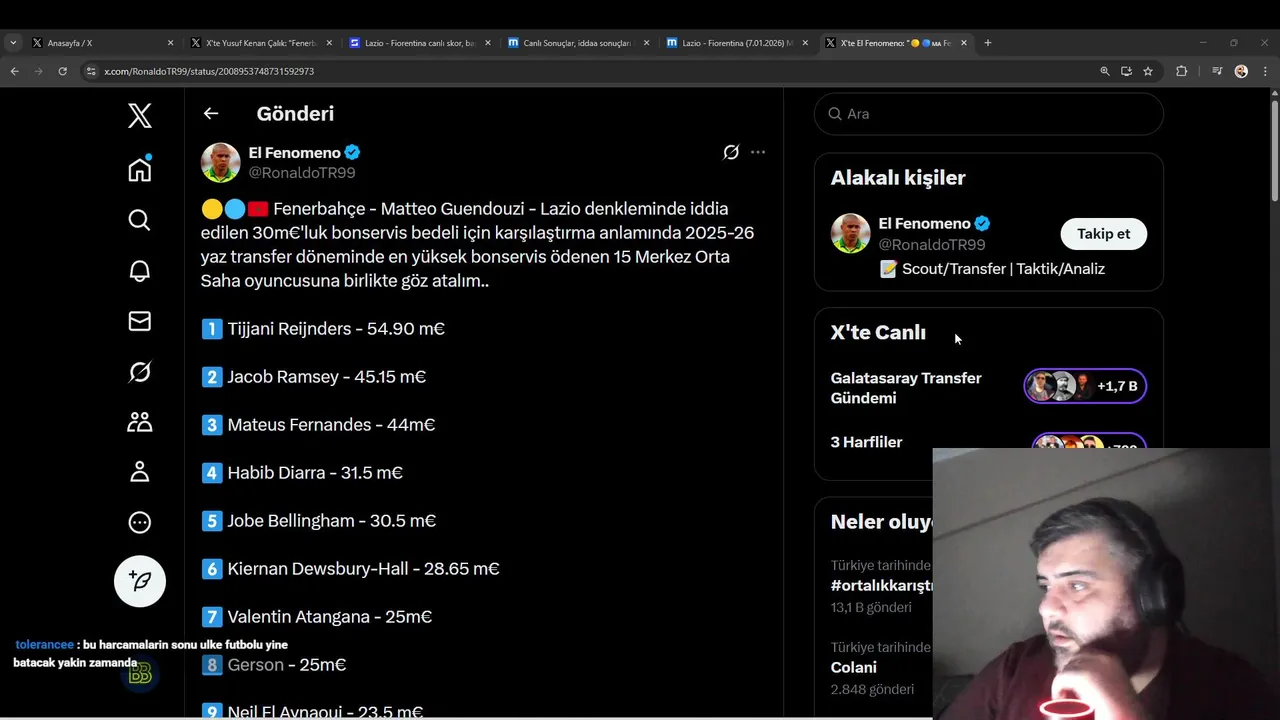Expand the tab search dropdown
The width and height of the screenshot is (1280, 720).
(x=13, y=43)
